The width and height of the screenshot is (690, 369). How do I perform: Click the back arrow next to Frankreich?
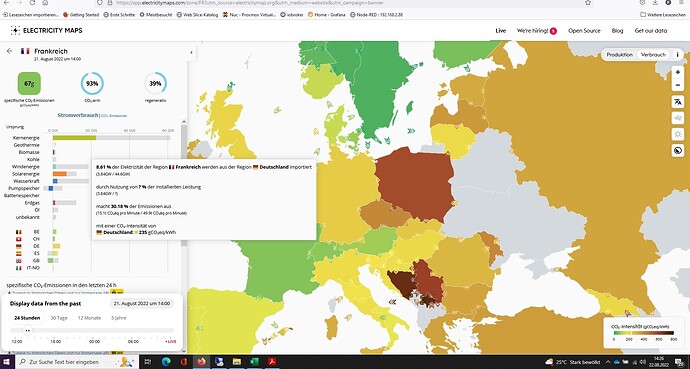[x=9, y=51]
